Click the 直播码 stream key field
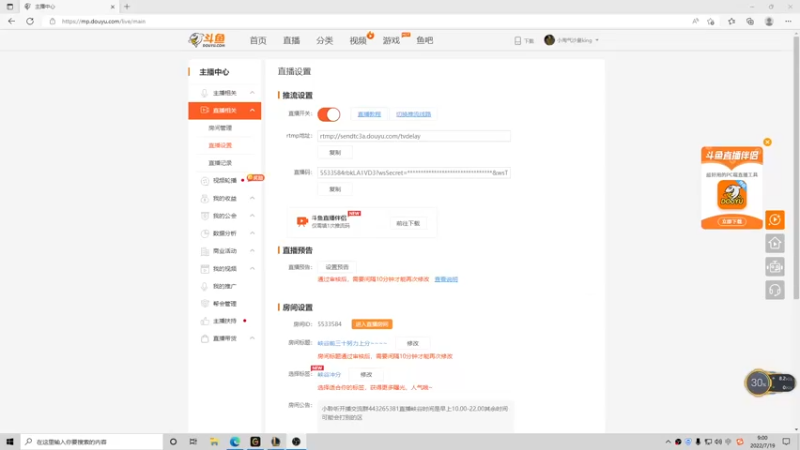Viewport: 800px width, 450px height. point(413,173)
